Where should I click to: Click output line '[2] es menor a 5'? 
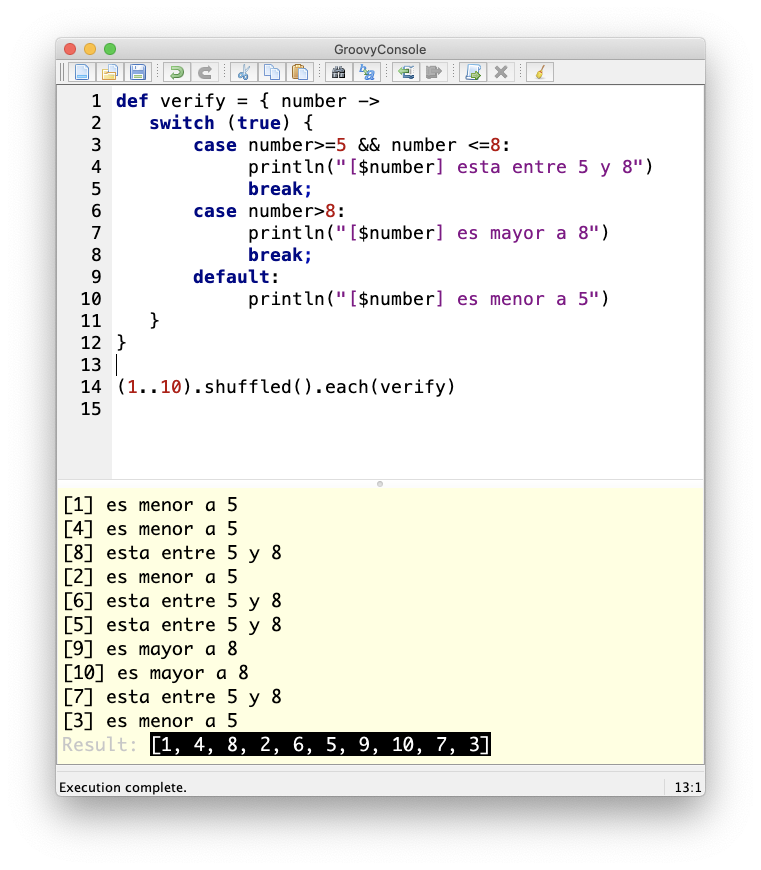click(x=150, y=577)
